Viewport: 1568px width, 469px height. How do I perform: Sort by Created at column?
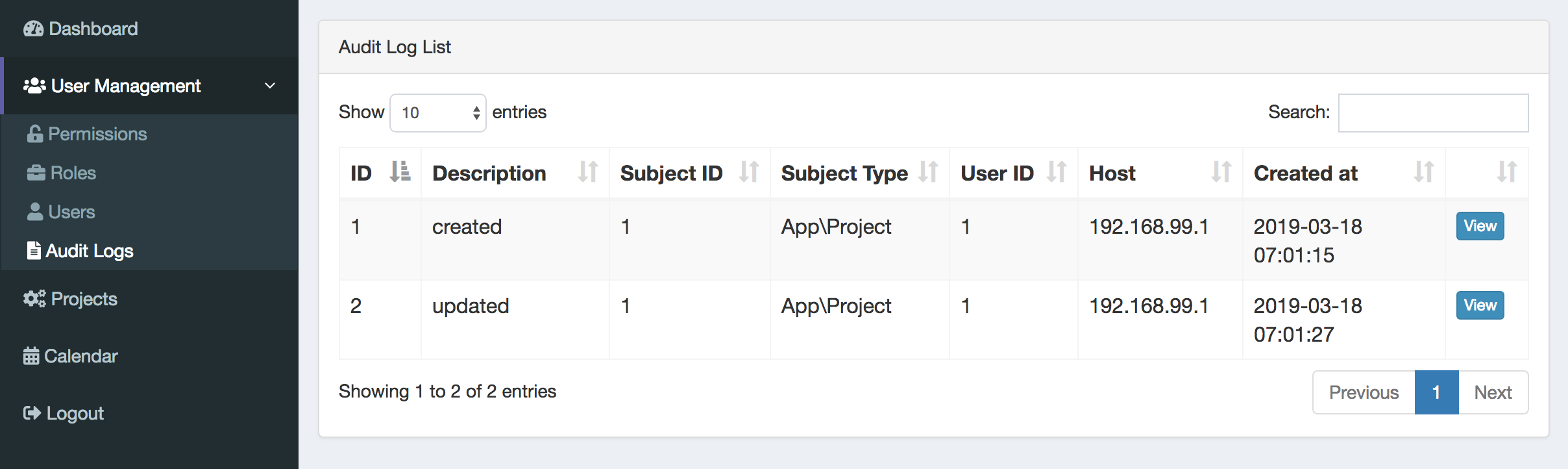click(x=1424, y=172)
